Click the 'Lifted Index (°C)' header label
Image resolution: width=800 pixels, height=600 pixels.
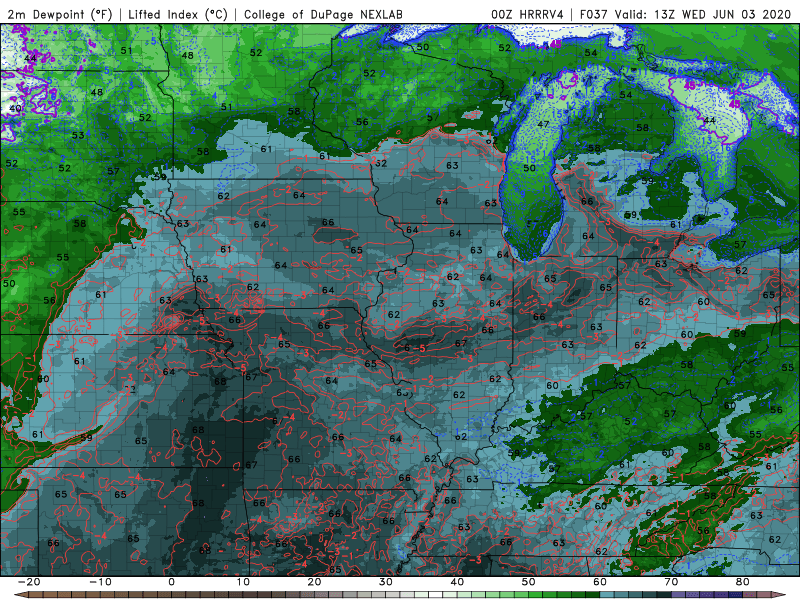tap(178, 14)
